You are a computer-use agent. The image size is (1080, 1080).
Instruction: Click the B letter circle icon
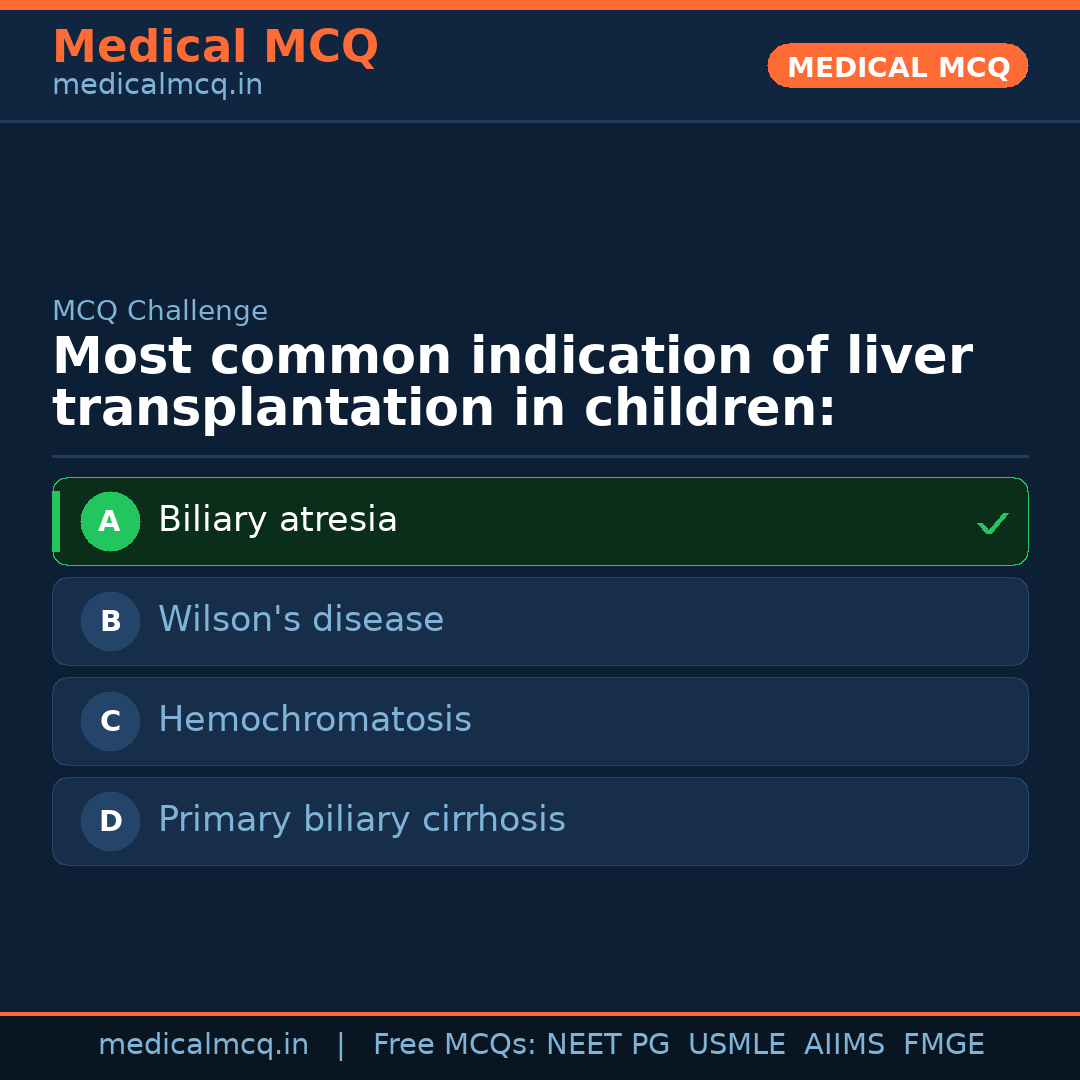pyautogui.click(x=110, y=621)
